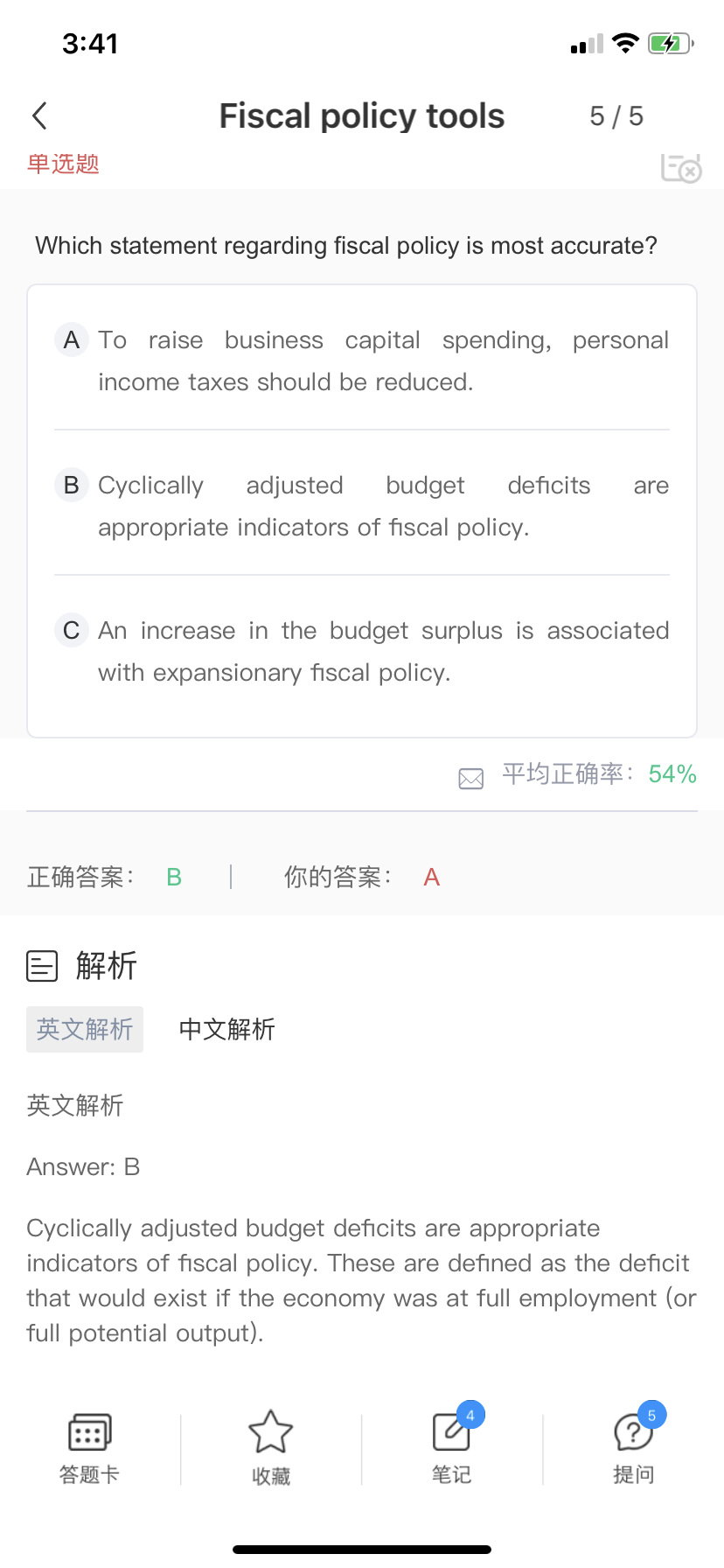The image size is (724, 1568).
Task: Open ask question (提问) icon
Action: pyautogui.click(x=634, y=1445)
